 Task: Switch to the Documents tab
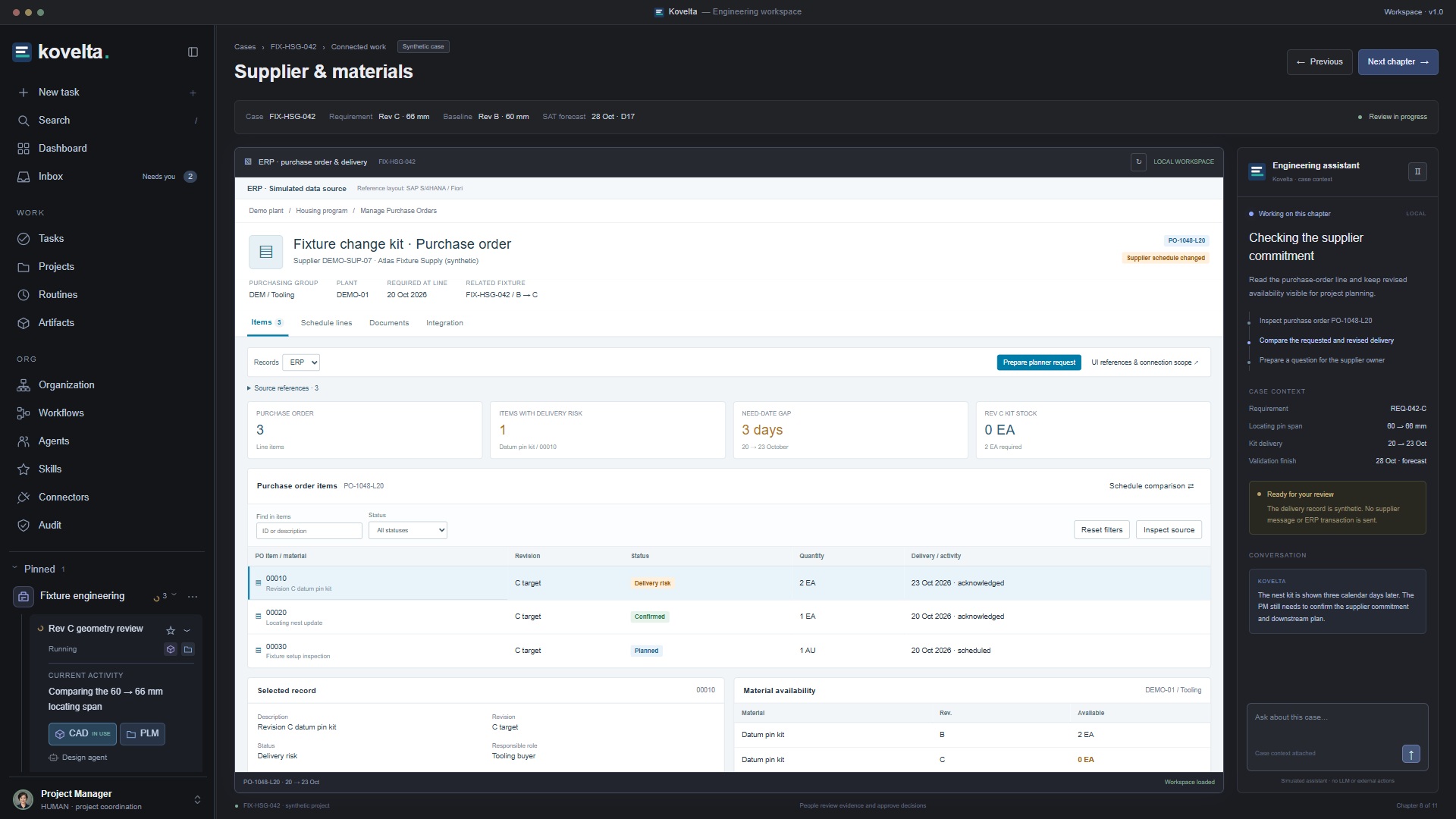389,323
